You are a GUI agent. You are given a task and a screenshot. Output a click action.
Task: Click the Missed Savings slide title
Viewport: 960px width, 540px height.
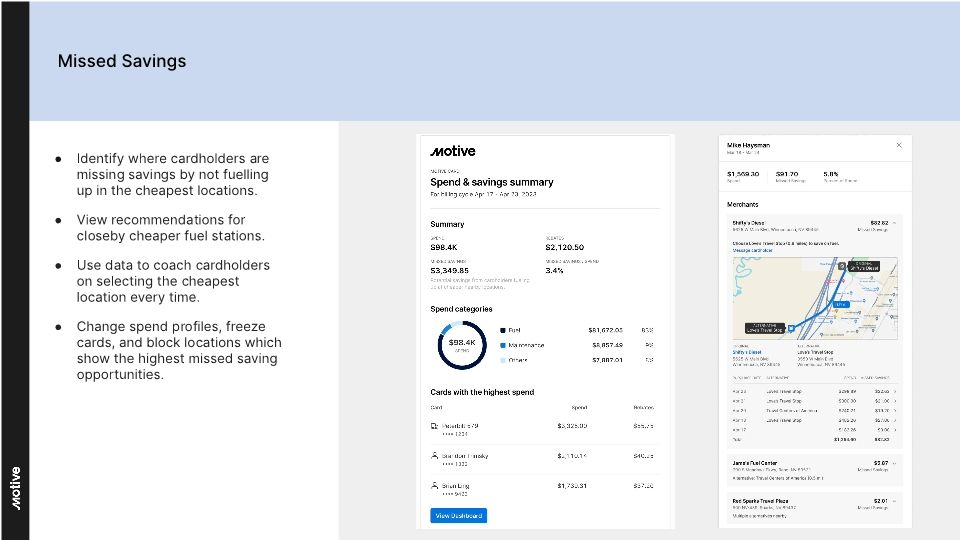tap(122, 61)
